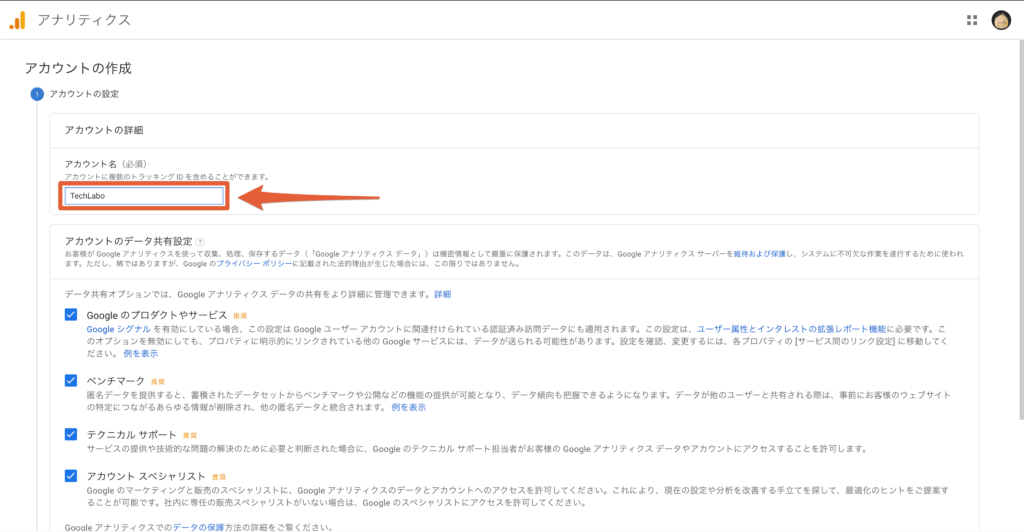The image size is (1024, 532).
Task: Click help icon beside アカウントのデータ共有設定
Action: pyautogui.click(x=201, y=242)
